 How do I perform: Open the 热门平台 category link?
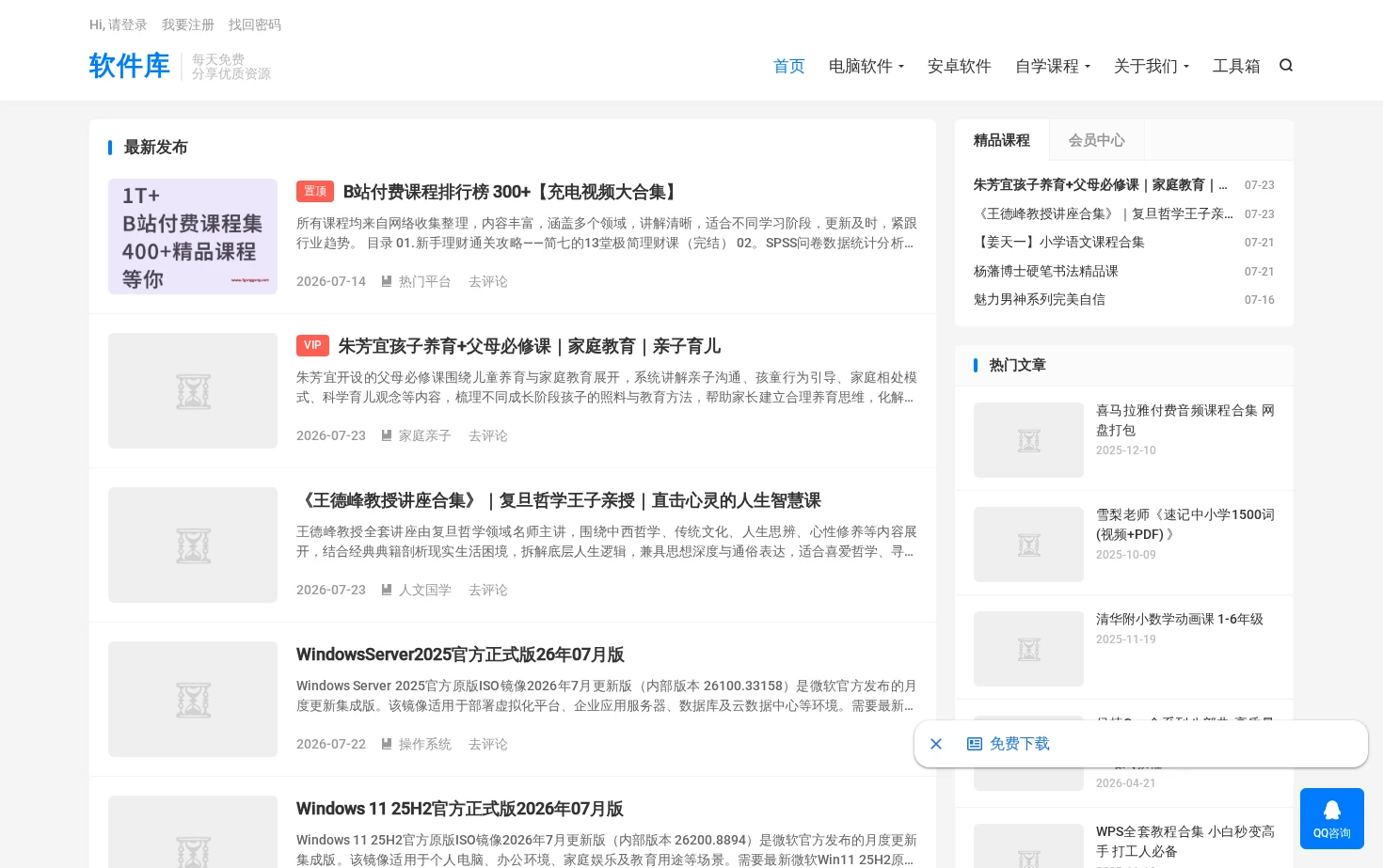tap(425, 281)
